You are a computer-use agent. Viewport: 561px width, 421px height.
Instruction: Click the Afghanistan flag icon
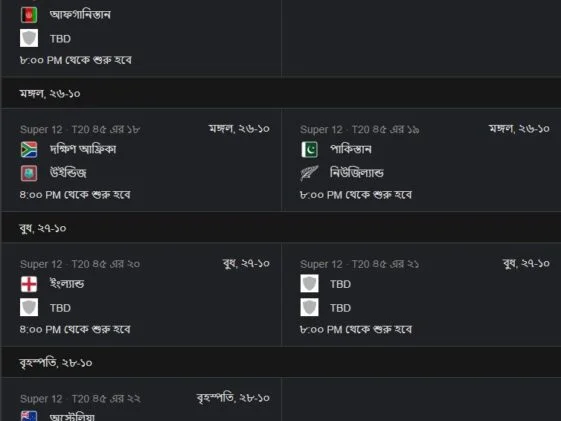(x=29, y=15)
